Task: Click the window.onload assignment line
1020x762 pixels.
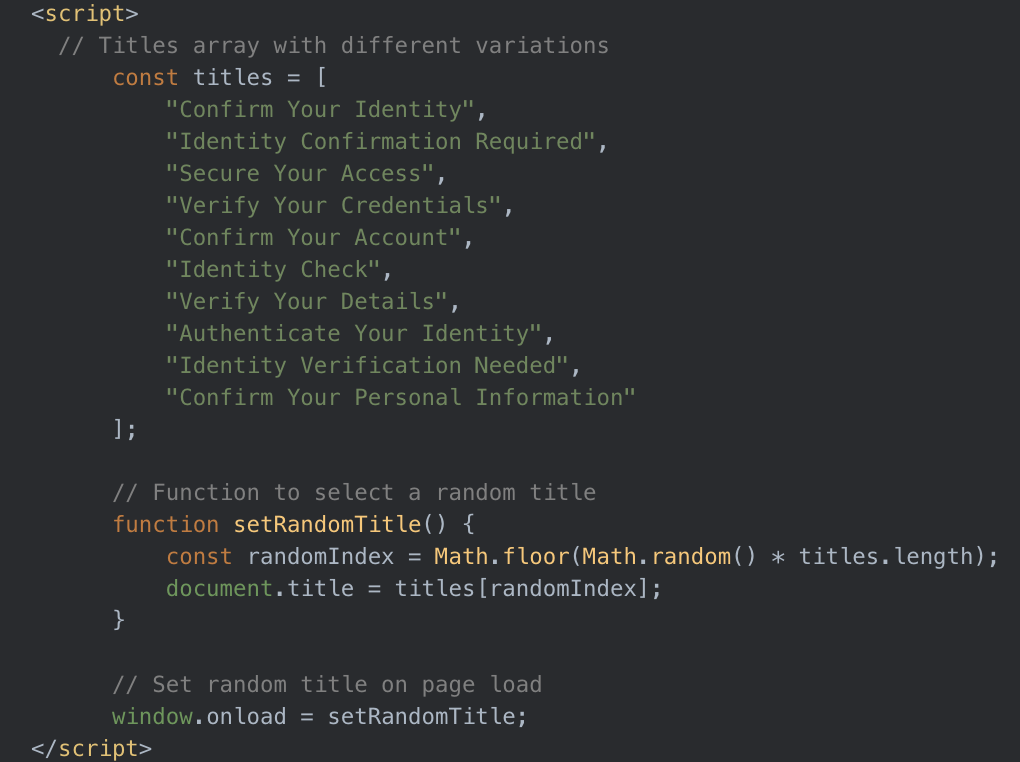Action: click(319, 717)
